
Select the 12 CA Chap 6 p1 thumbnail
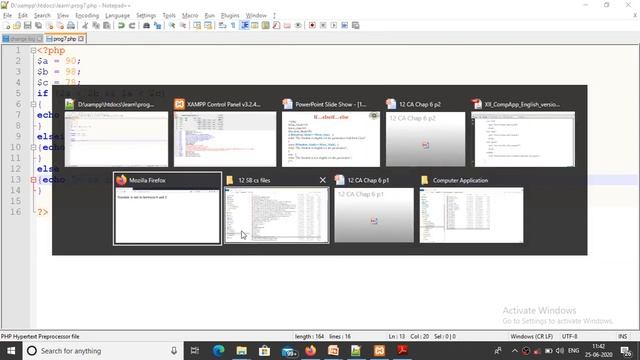point(374,209)
